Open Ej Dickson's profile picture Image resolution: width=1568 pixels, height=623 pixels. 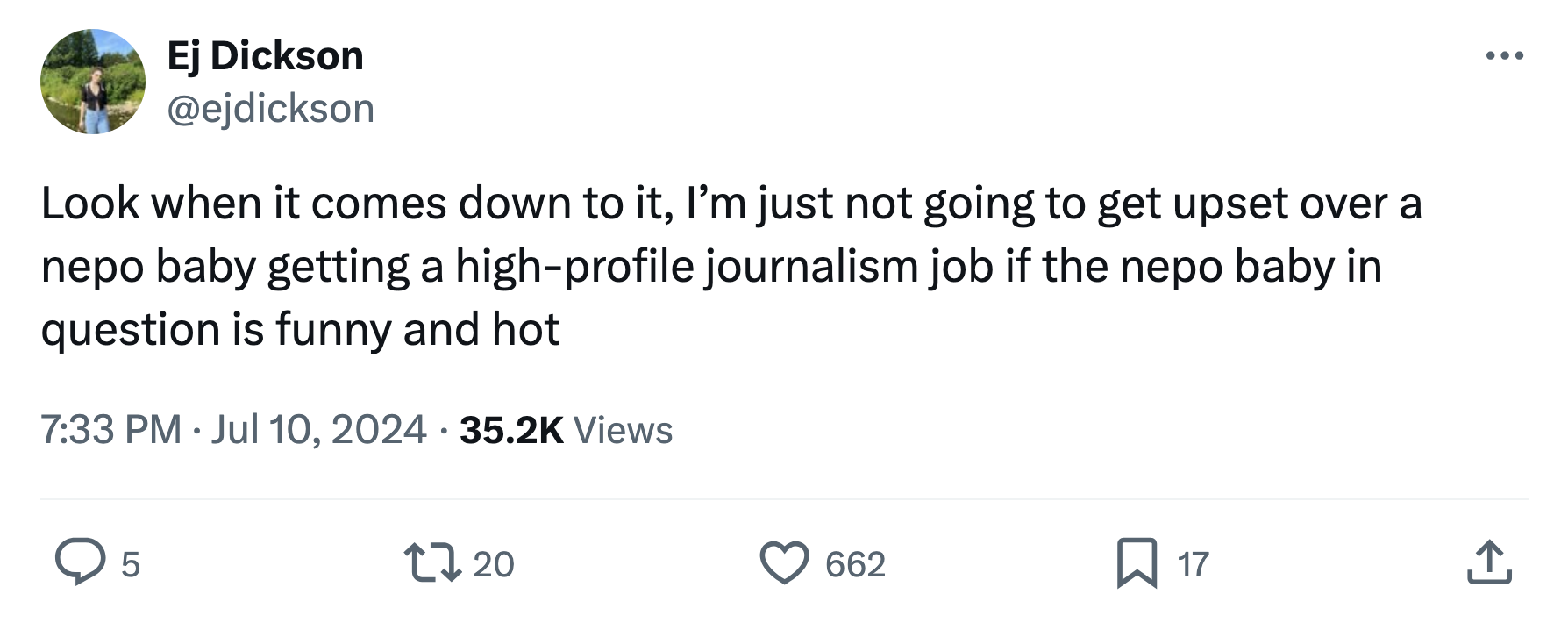93,82
